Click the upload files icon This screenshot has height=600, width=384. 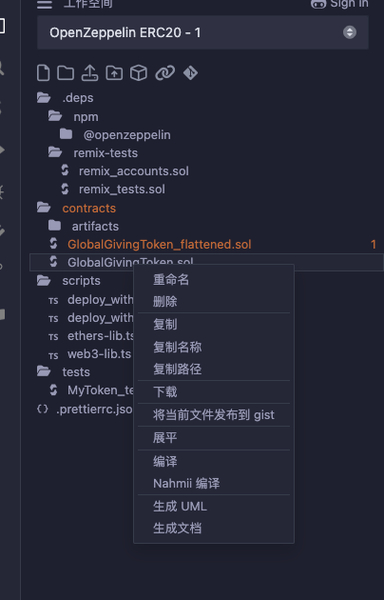tap(90, 73)
